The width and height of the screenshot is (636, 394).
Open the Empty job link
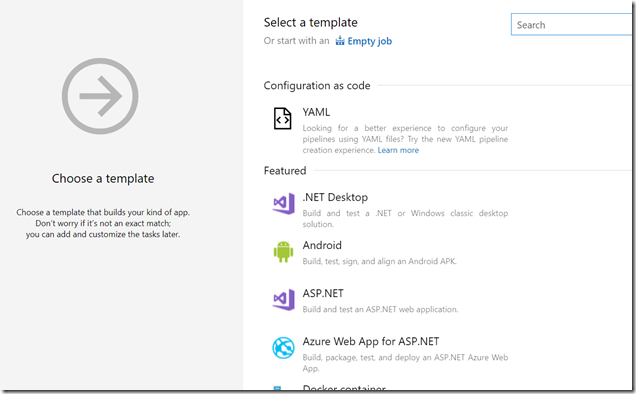370,41
